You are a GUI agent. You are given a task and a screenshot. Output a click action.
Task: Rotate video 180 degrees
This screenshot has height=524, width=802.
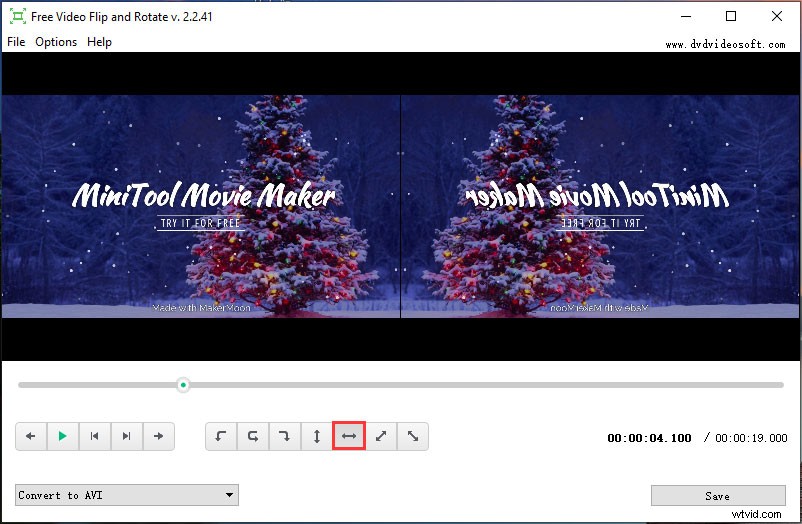[253, 436]
